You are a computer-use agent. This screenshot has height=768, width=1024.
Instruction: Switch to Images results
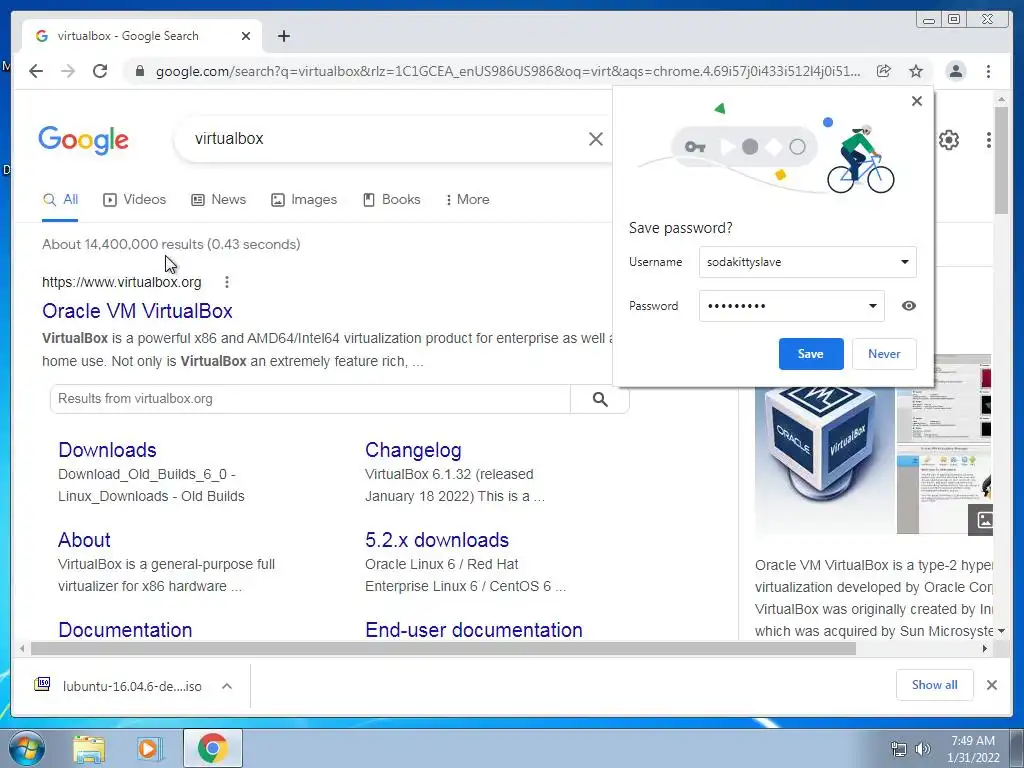(304, 200)
